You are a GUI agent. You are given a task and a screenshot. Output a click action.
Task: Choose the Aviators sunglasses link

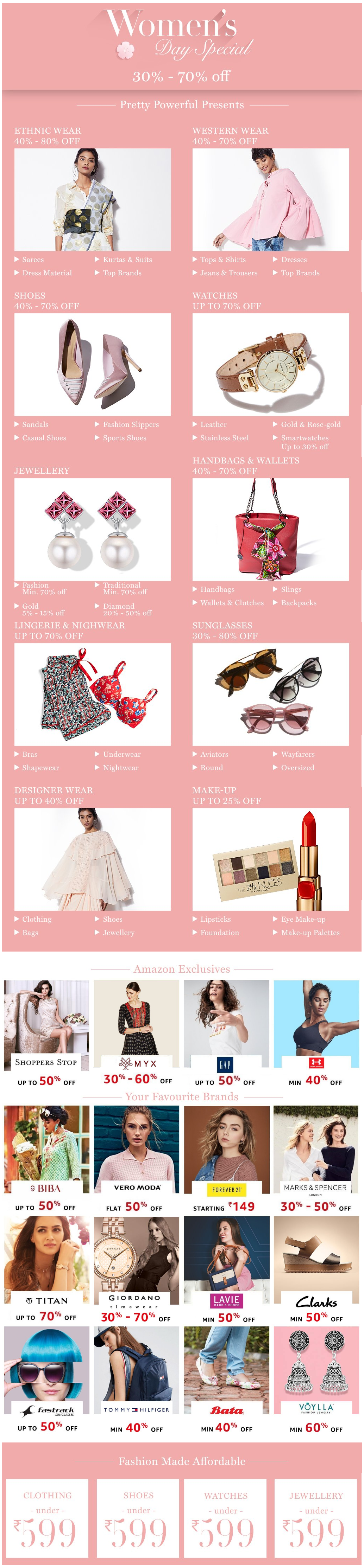pyautogui.click(x=214, y=754)
